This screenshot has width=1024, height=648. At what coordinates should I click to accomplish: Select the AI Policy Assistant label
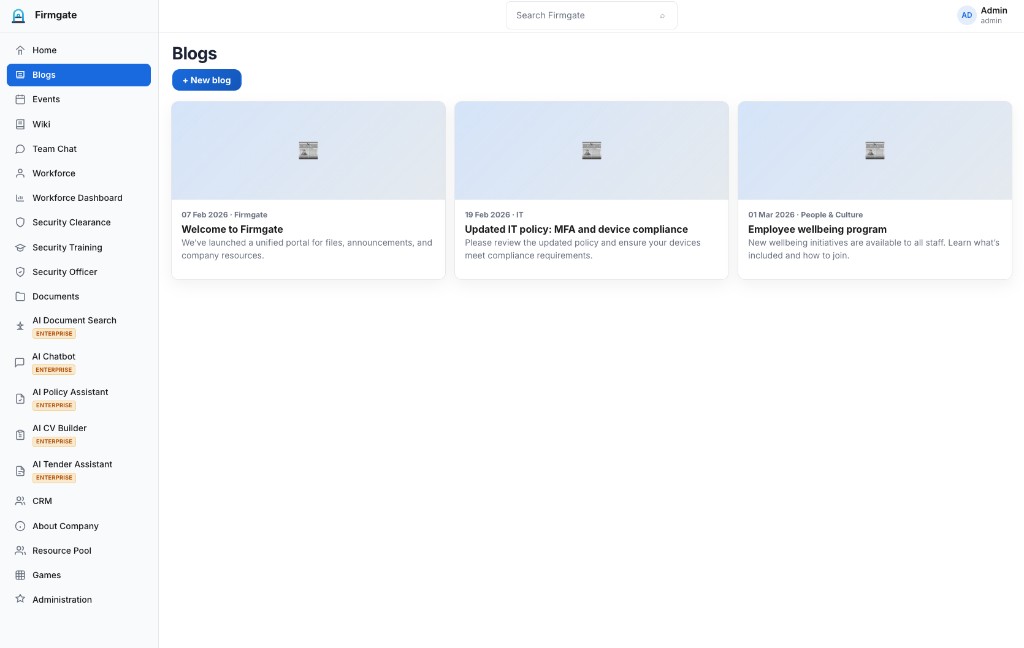pos(71,392)
